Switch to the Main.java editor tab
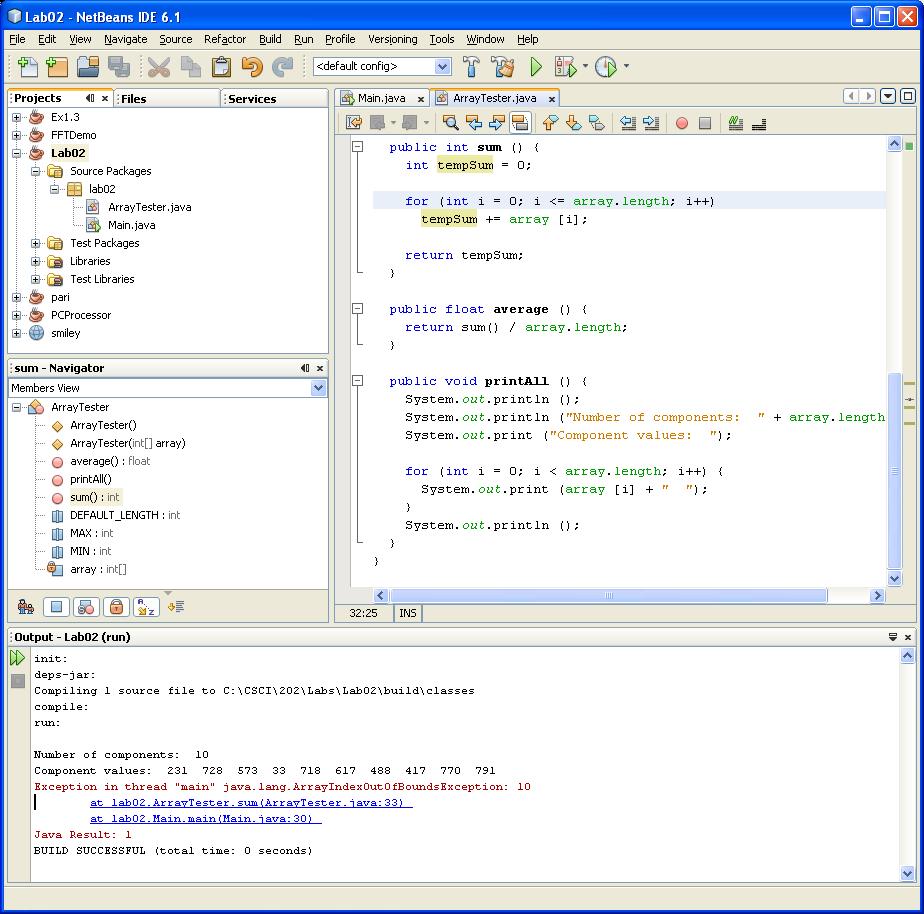 point(381,98)
